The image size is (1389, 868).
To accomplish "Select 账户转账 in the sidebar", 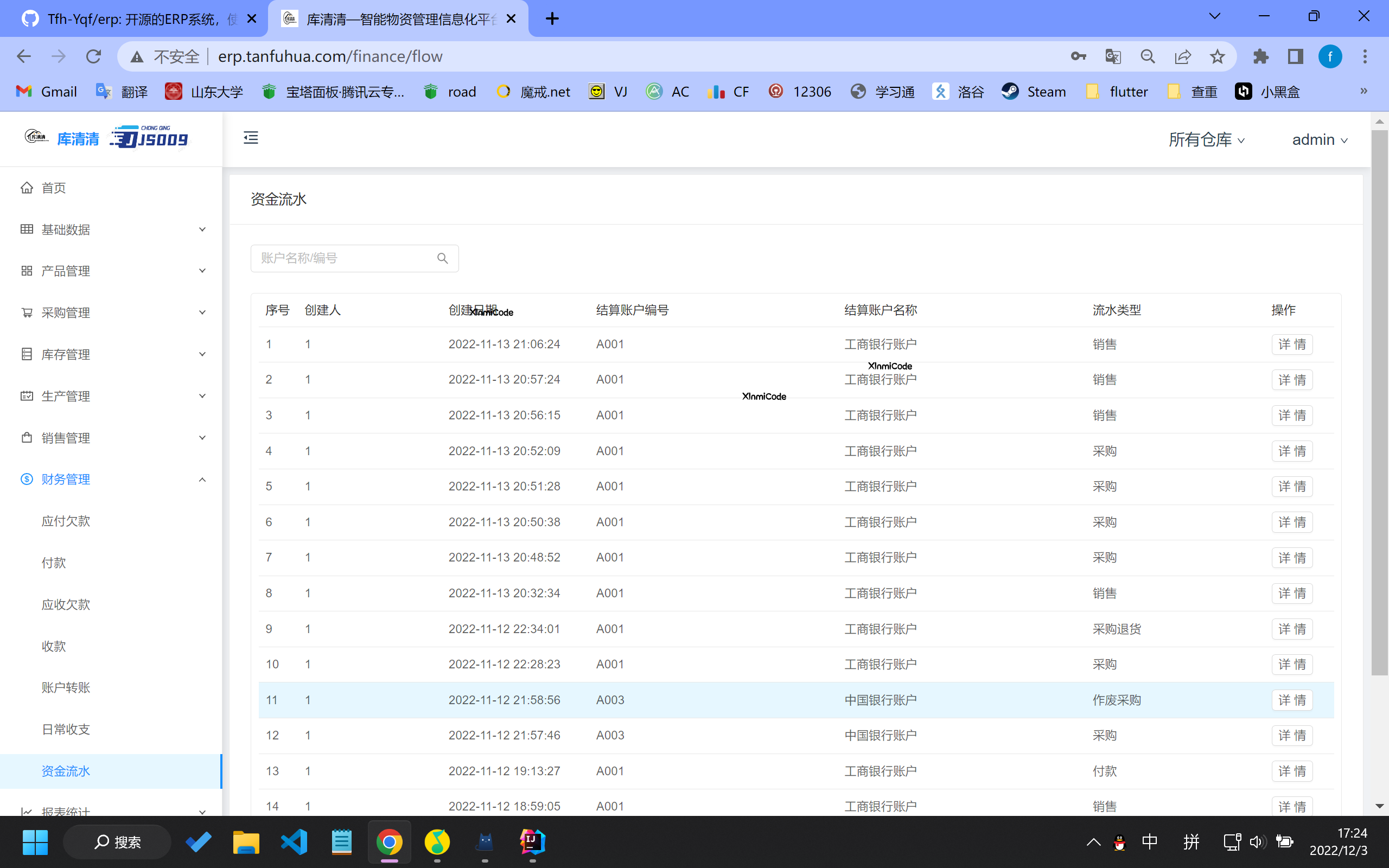I will click(66, 687).
